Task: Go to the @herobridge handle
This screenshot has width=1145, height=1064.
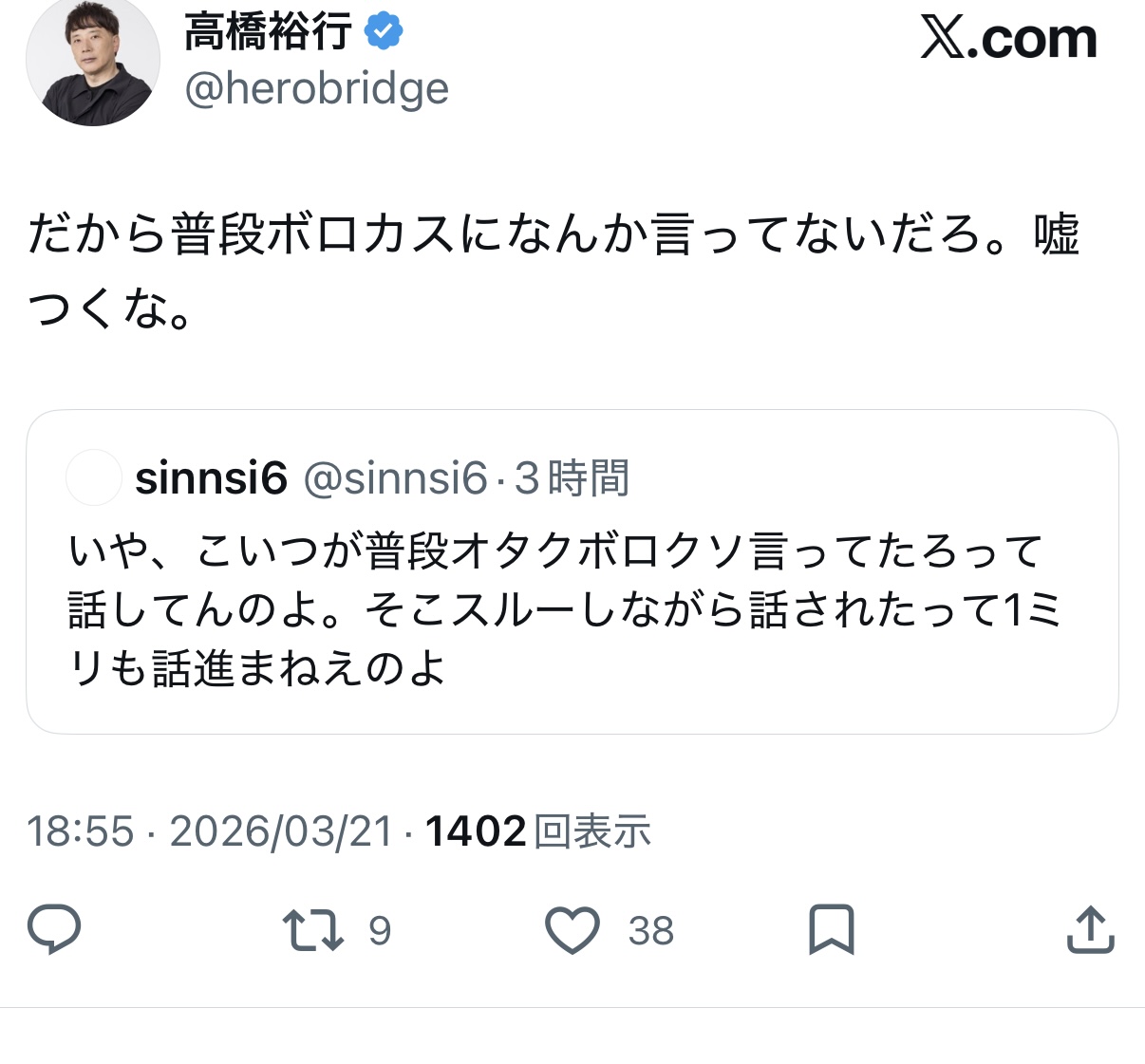Action: tap(316, 89)
